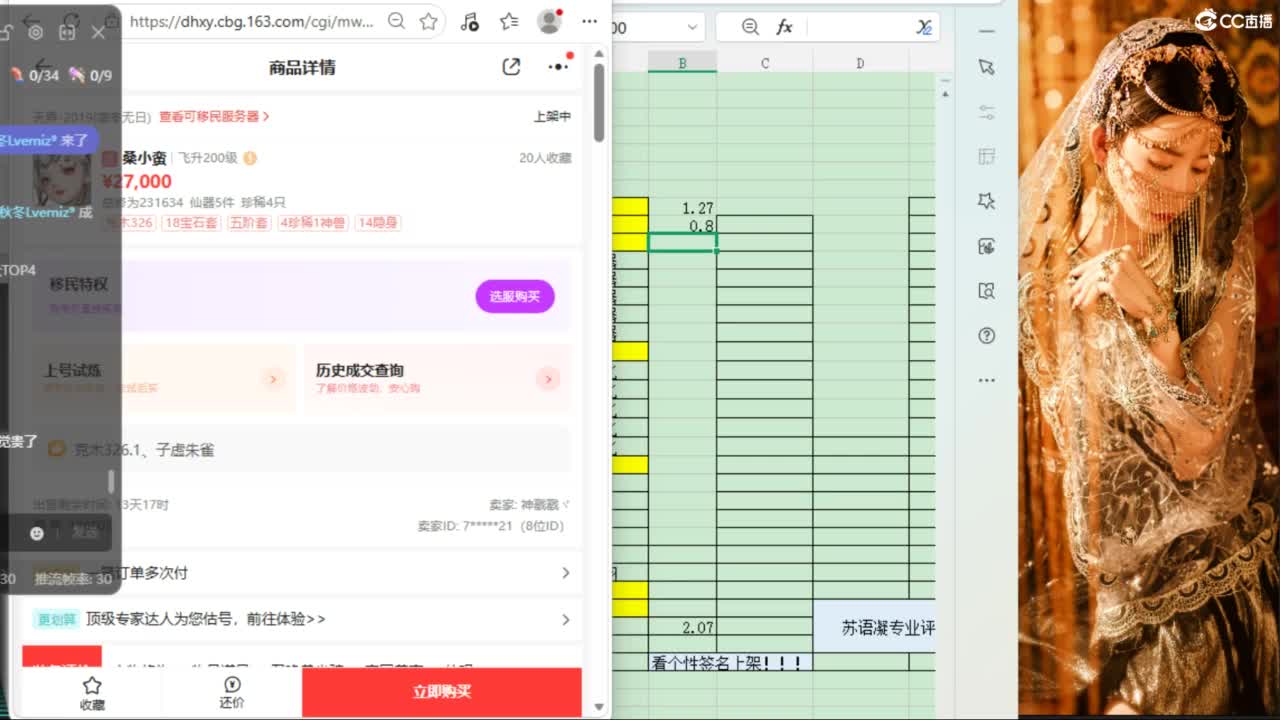Expand the 订单多次付 row arrow
The height and width of the screenshot is (720, 1280).
pyautogui.click(x=565, y=573)
